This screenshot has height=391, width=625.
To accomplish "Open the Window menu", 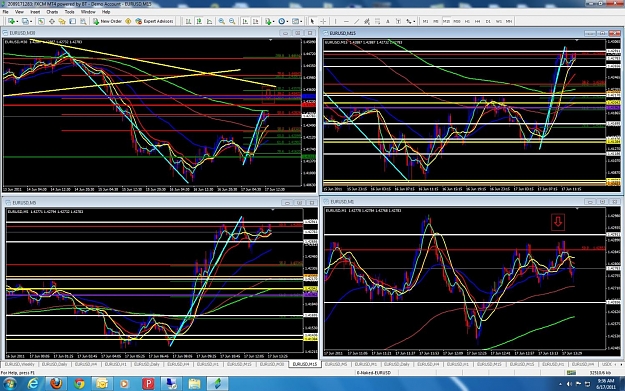I will pos(88,12).
